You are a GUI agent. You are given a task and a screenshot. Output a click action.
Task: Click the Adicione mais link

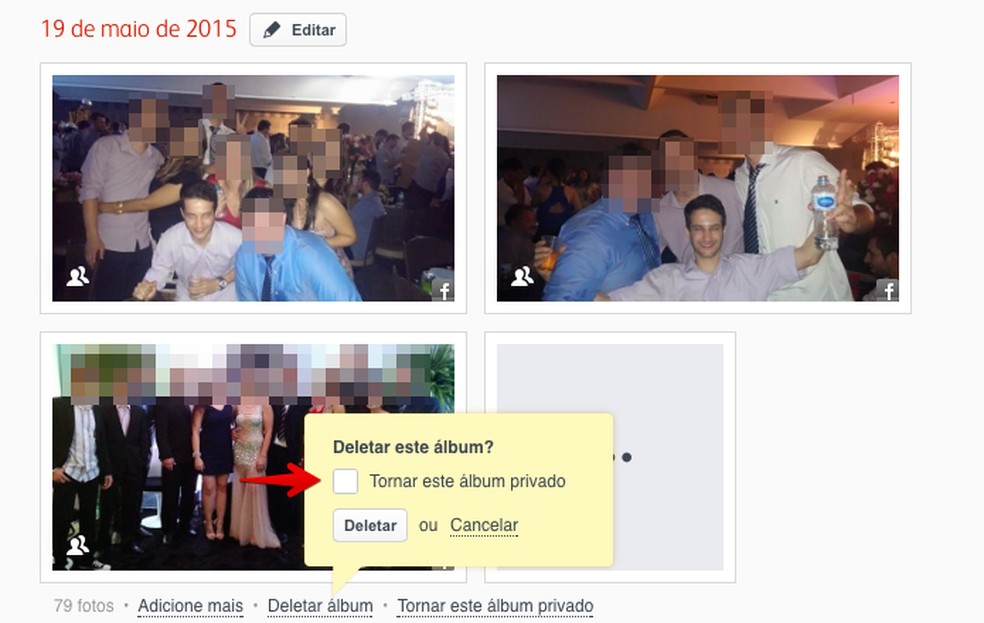(x=190, y=605)
